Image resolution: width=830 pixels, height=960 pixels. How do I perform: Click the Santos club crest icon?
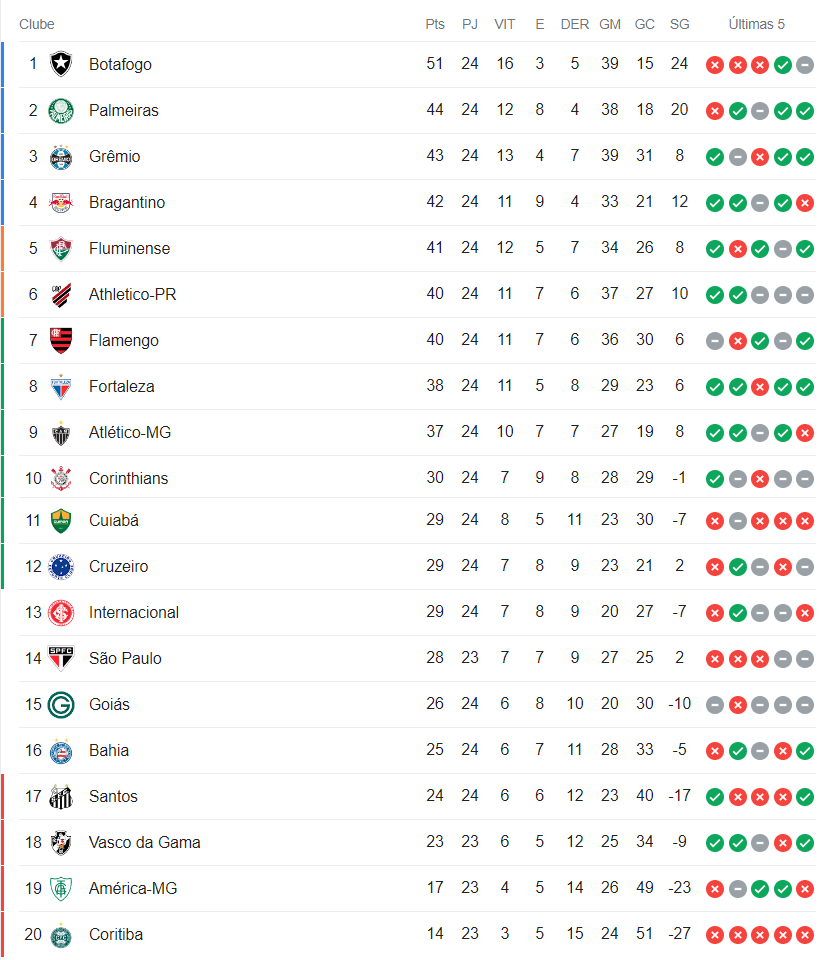coord(61,796)
